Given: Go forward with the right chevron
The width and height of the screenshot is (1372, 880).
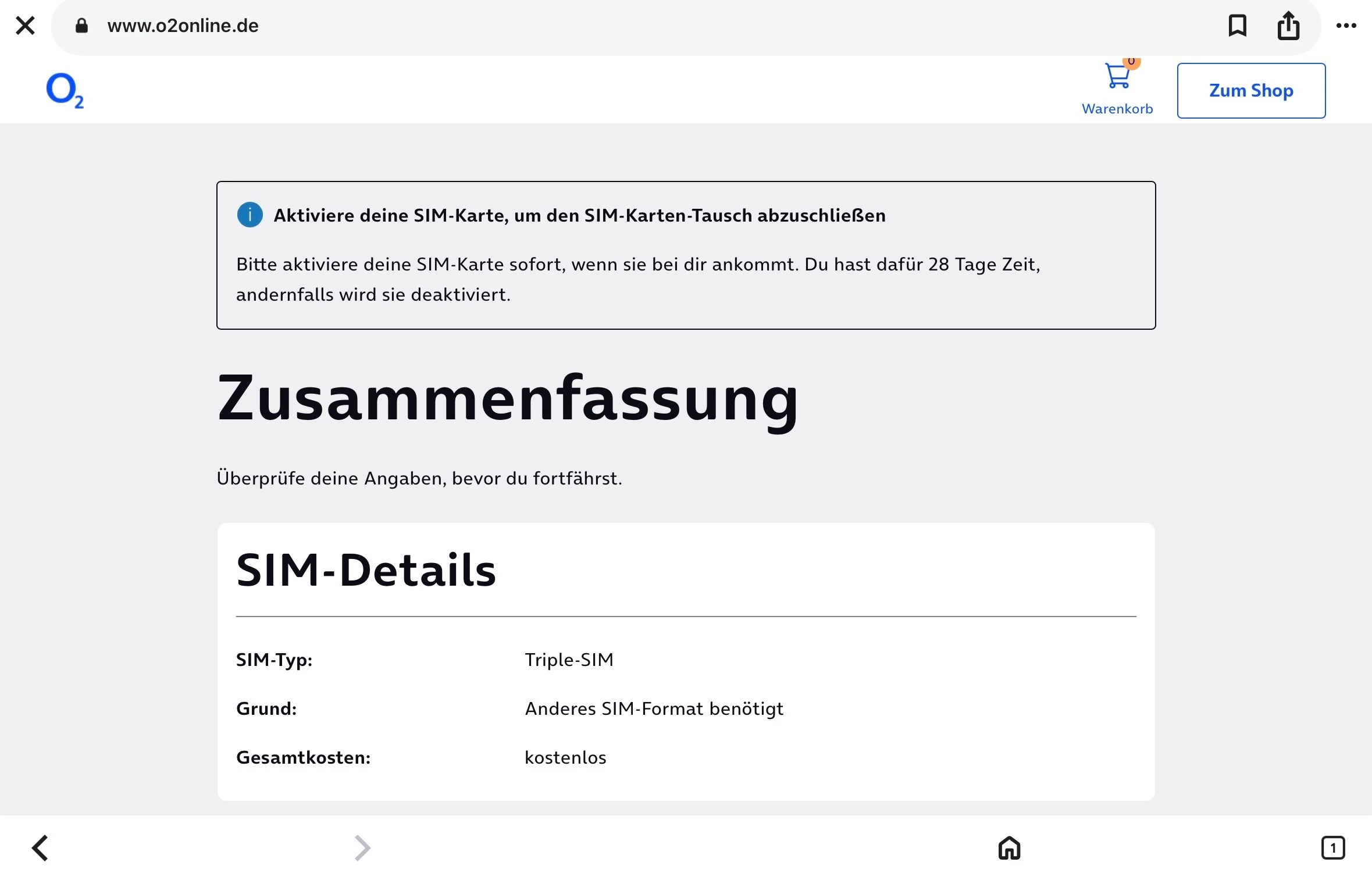Looking at the screenshot, I should [362, 848].
